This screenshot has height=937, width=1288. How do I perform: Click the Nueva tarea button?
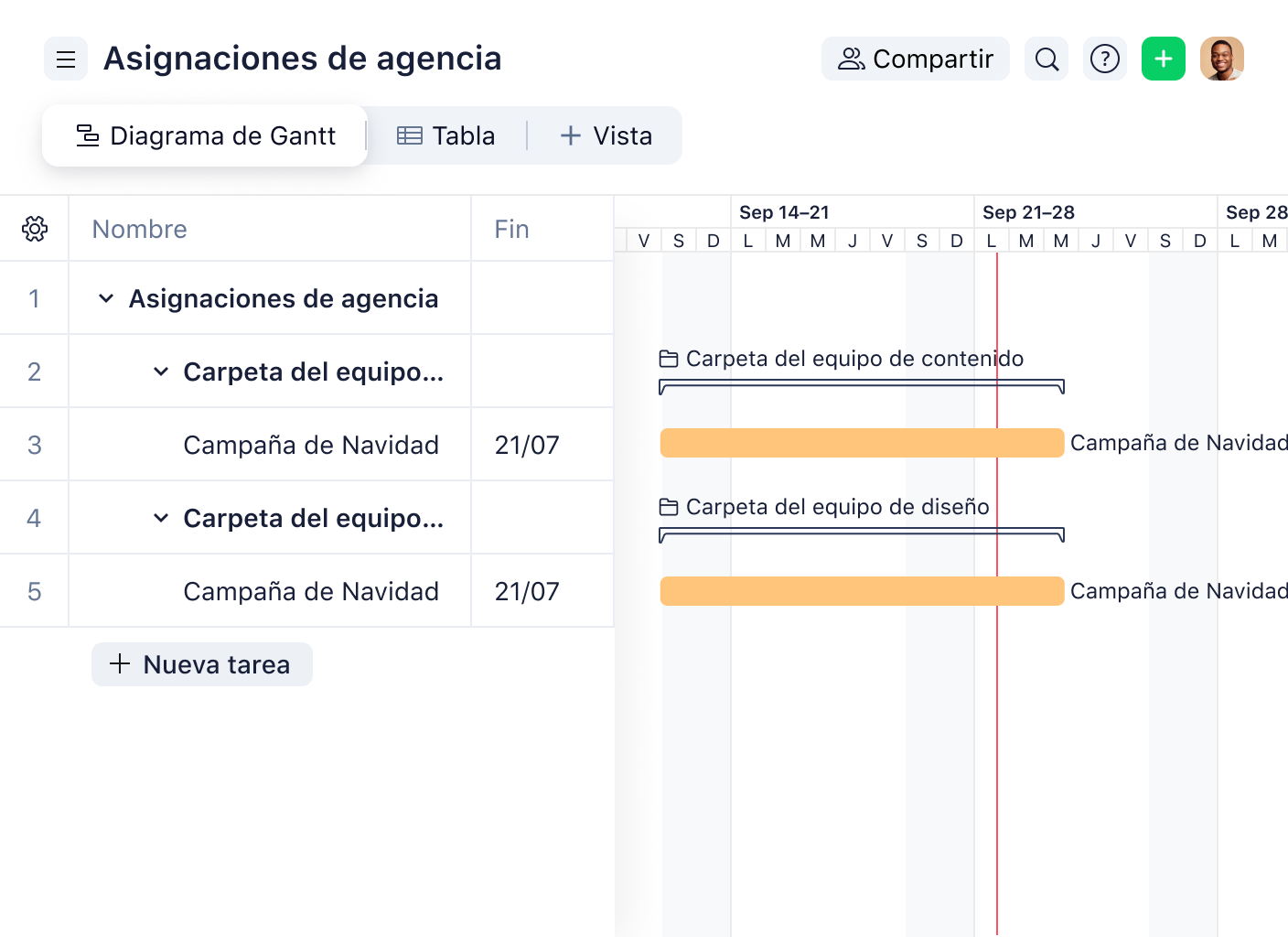click(201, 664)
